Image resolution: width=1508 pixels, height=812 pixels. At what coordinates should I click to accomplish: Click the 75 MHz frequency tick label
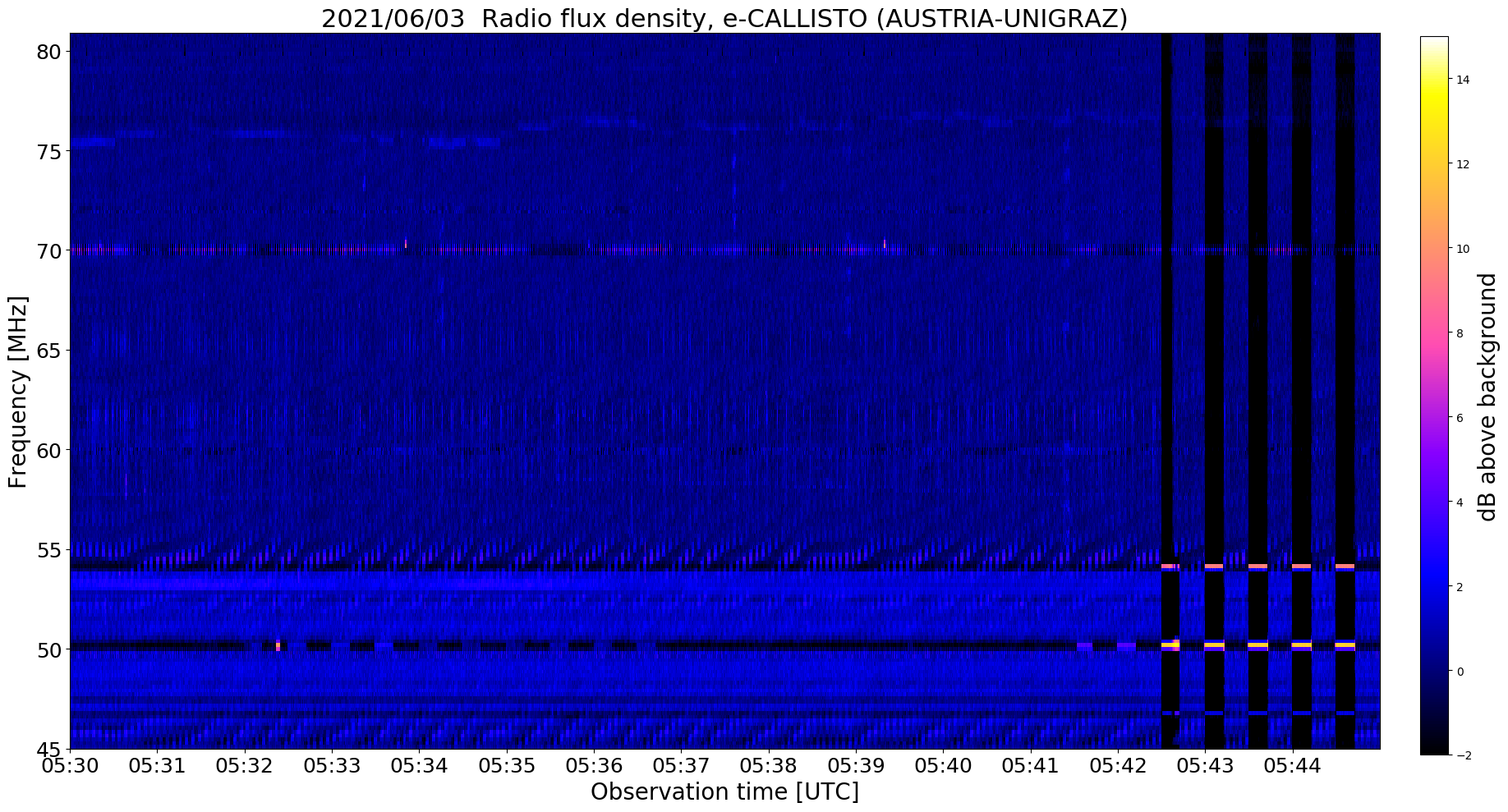click(x=48, y=152)
